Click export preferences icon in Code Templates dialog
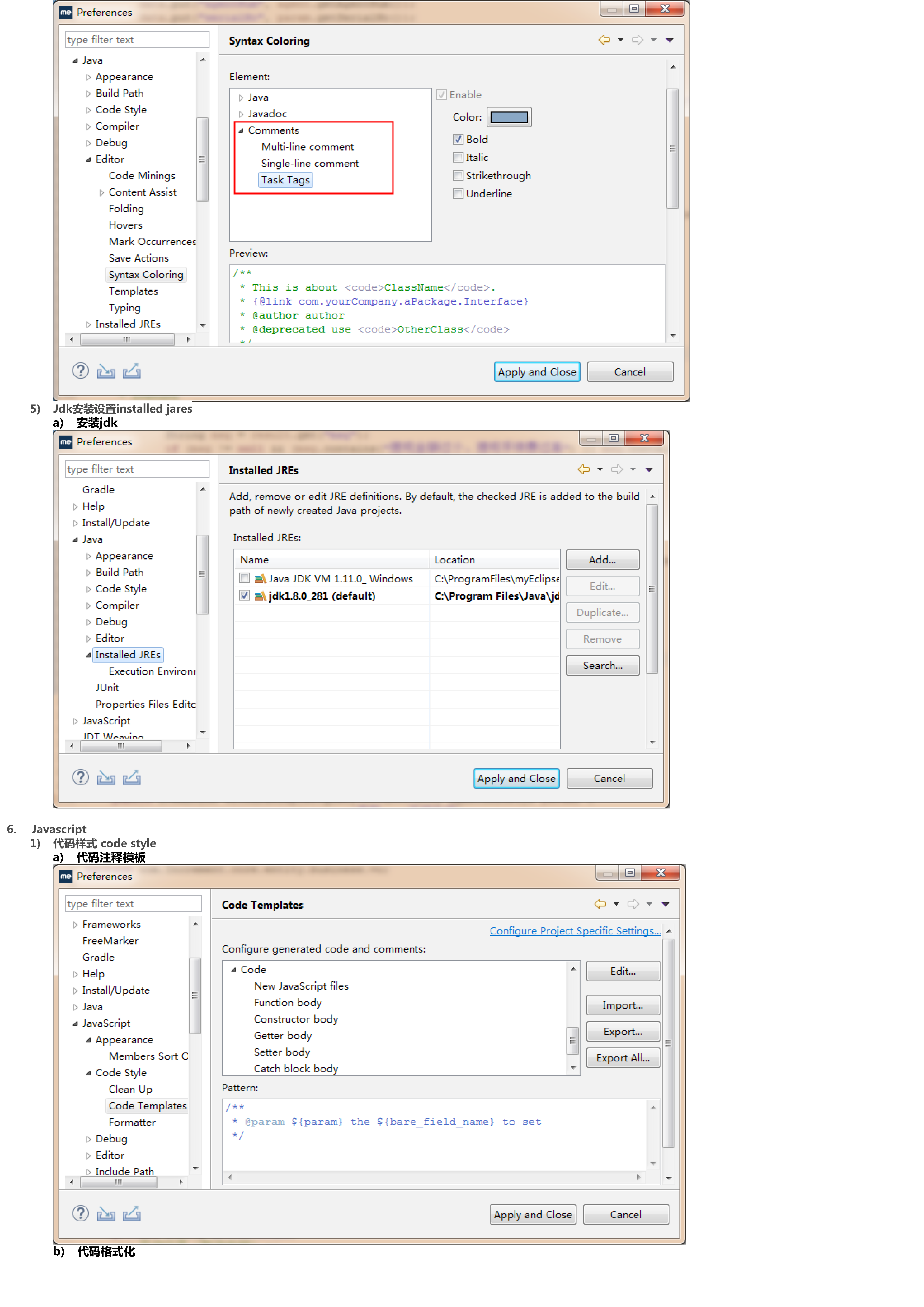Screen dimensions: 924x1307 (x=131, y=1213)
